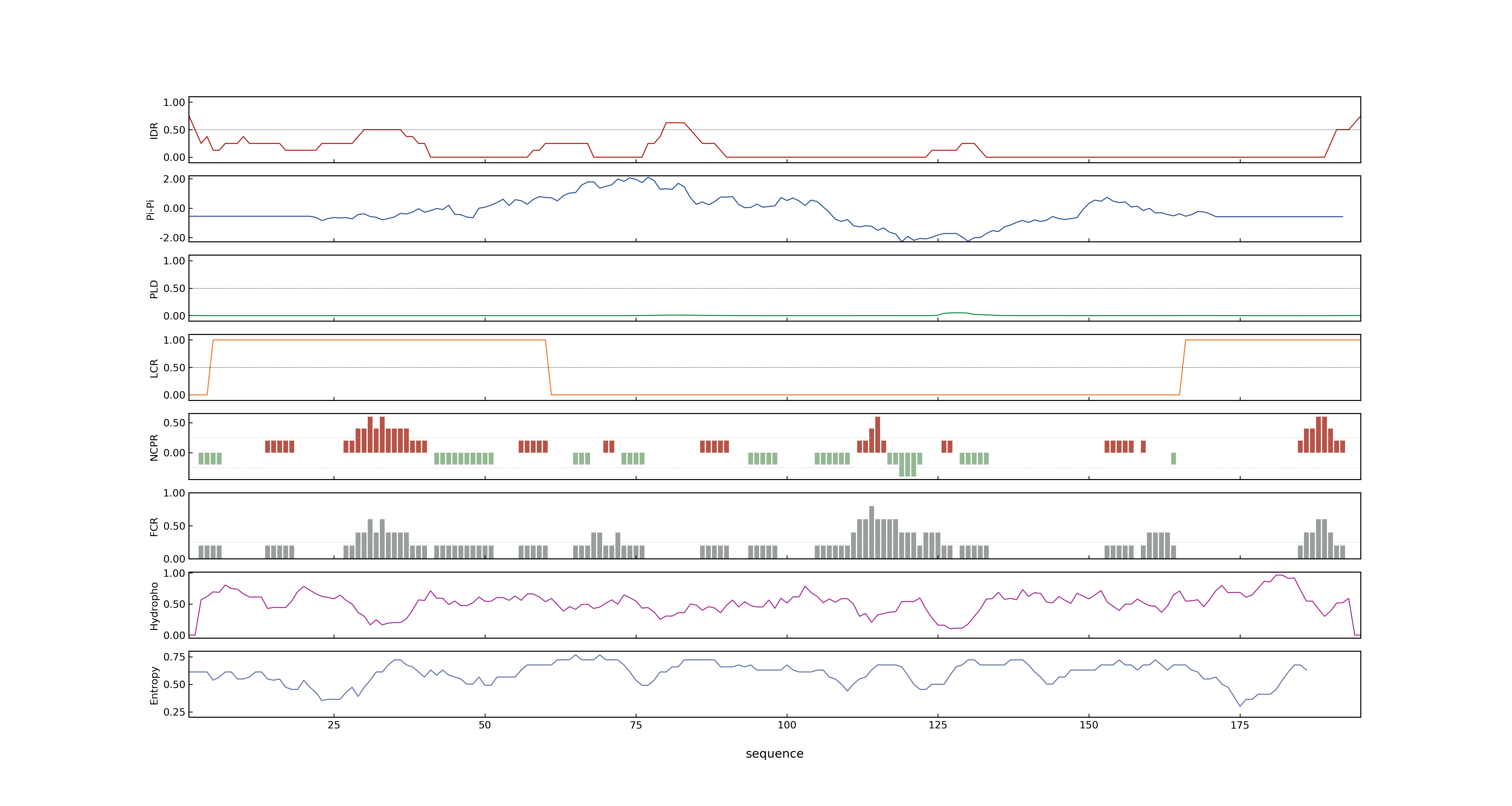
Task: Click the 1.00 tick on IDR axis
Action: (174, 103)
